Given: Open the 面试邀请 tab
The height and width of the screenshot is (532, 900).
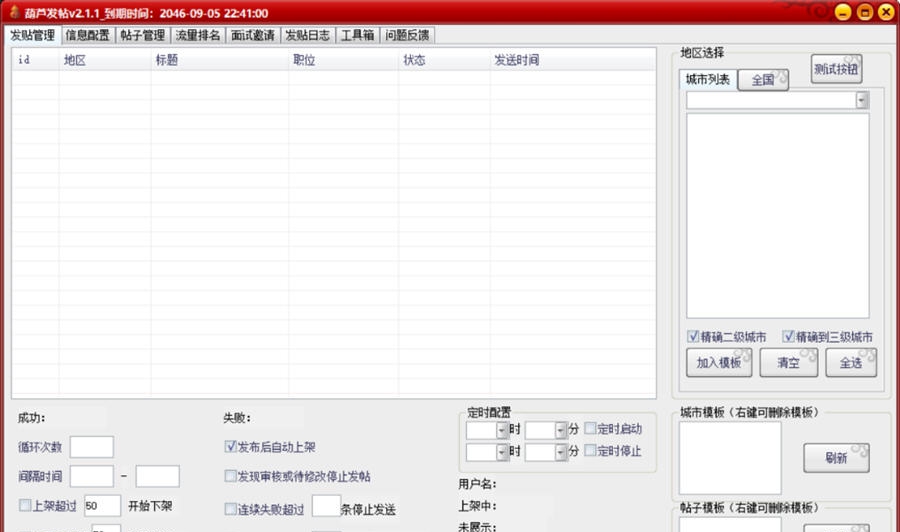Looking at the screenshot, I should pos(253,35).
